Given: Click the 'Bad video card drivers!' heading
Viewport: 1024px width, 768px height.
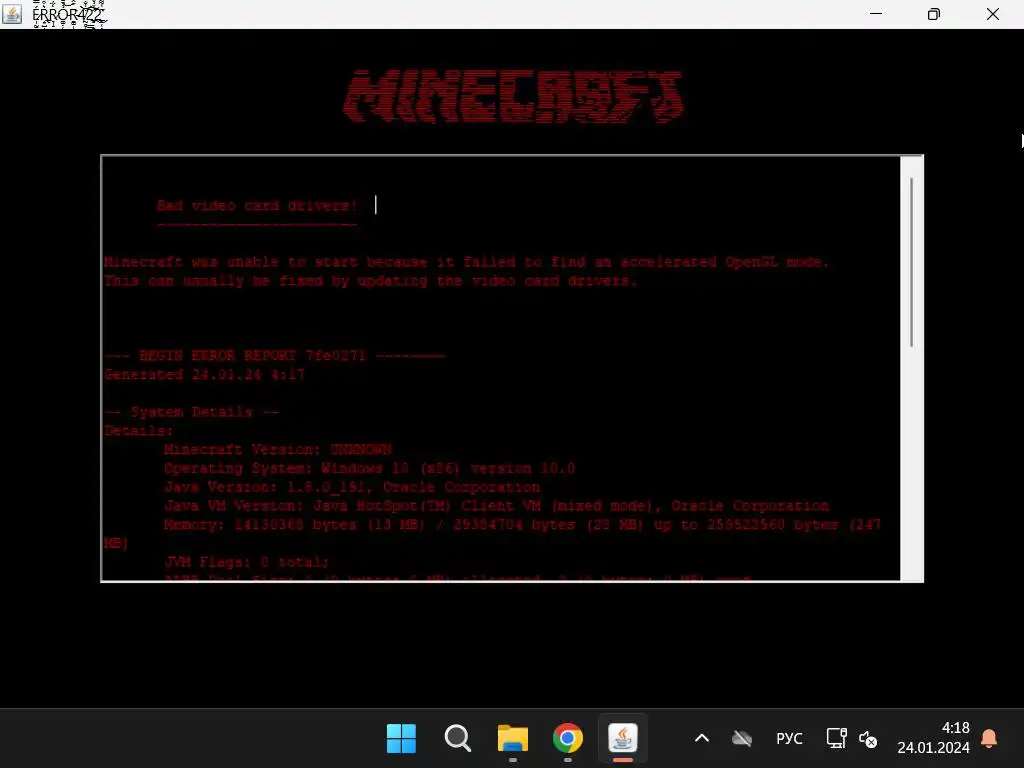Looking at the screenshot, I should pos(257,206).
